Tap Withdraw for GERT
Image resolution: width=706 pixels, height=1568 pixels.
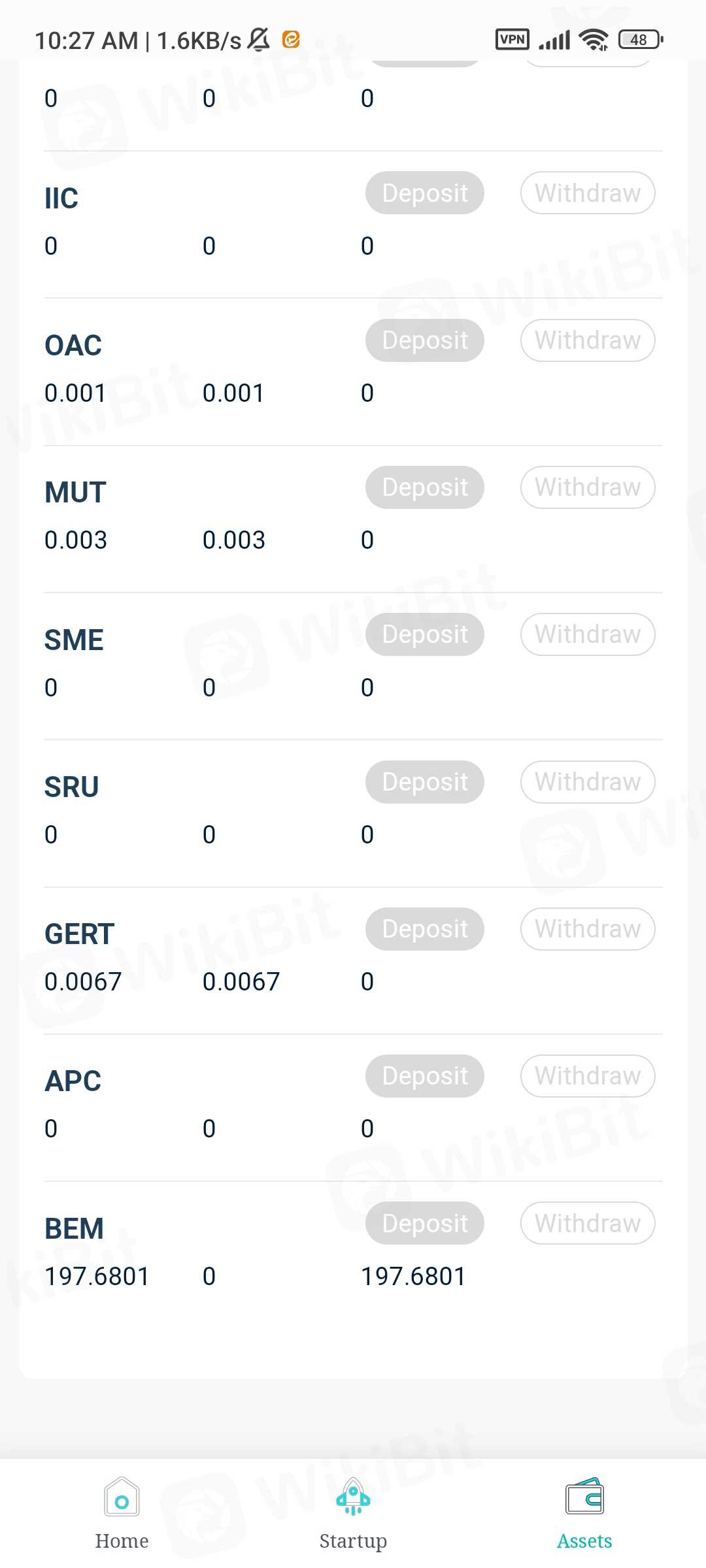[x=588, y=929]
